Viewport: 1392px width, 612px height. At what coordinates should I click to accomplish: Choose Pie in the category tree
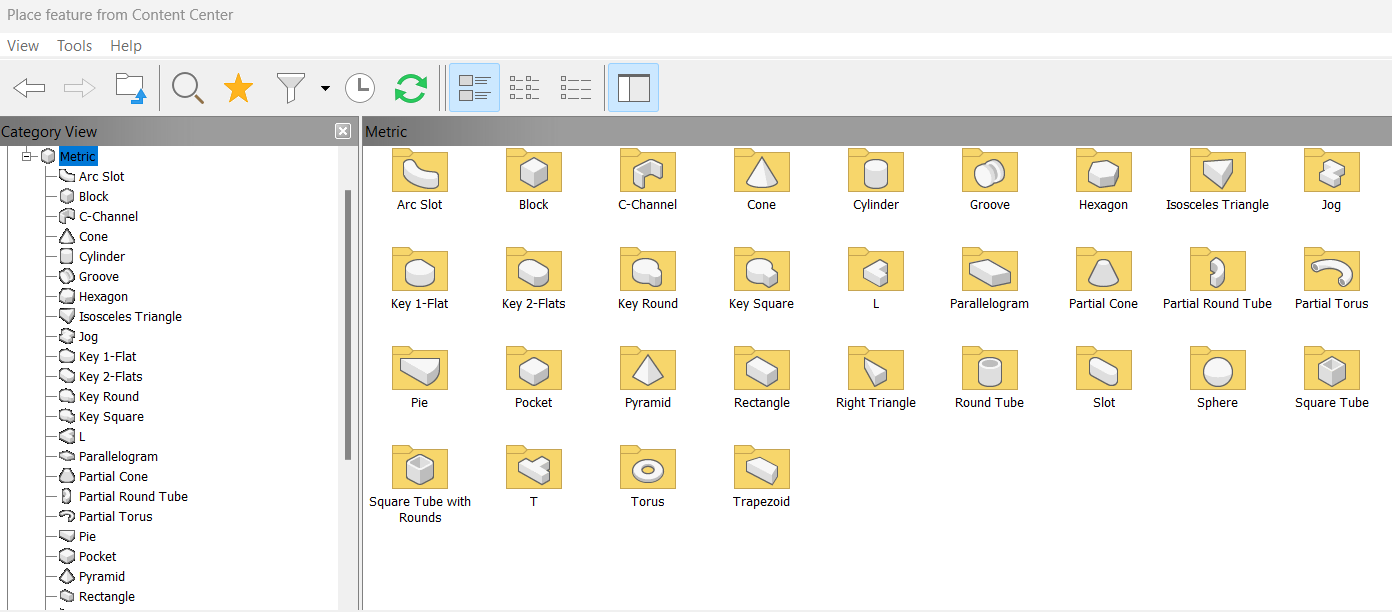coord(88,536)
